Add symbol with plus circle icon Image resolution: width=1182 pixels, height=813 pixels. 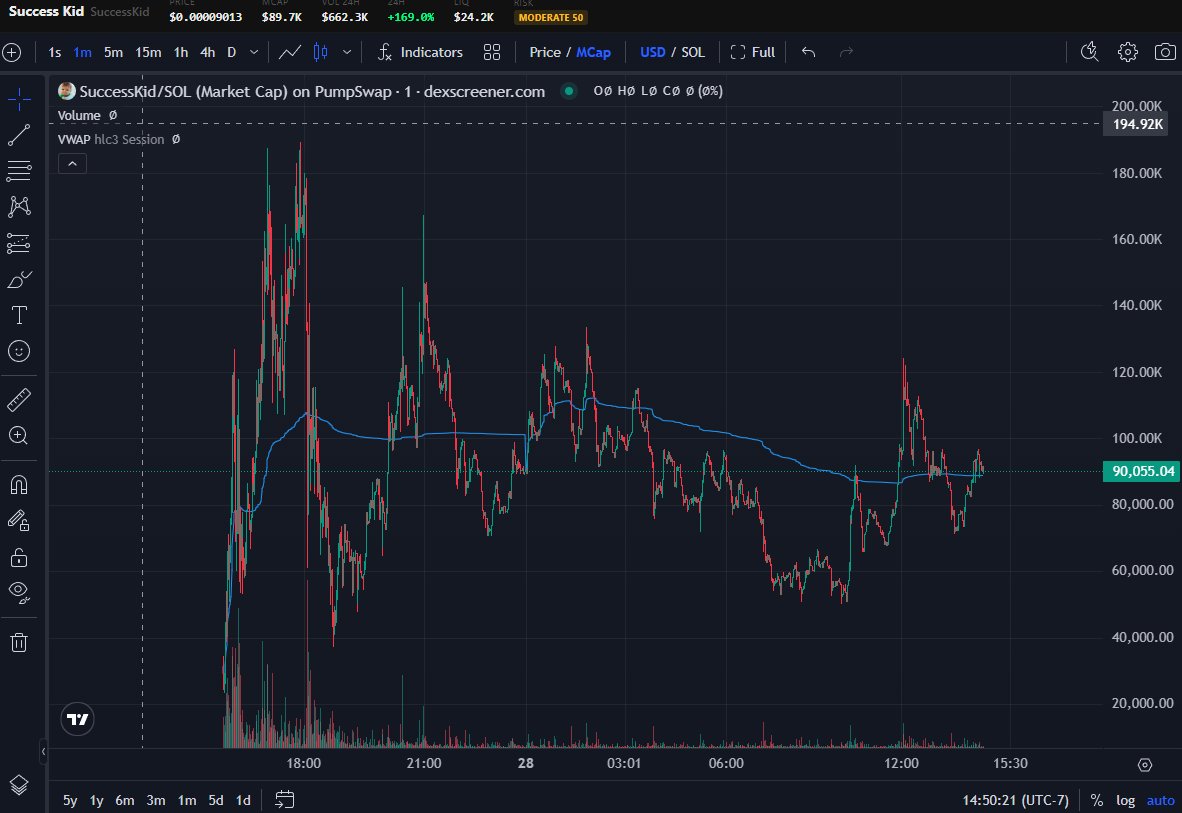tap(11, 52)
